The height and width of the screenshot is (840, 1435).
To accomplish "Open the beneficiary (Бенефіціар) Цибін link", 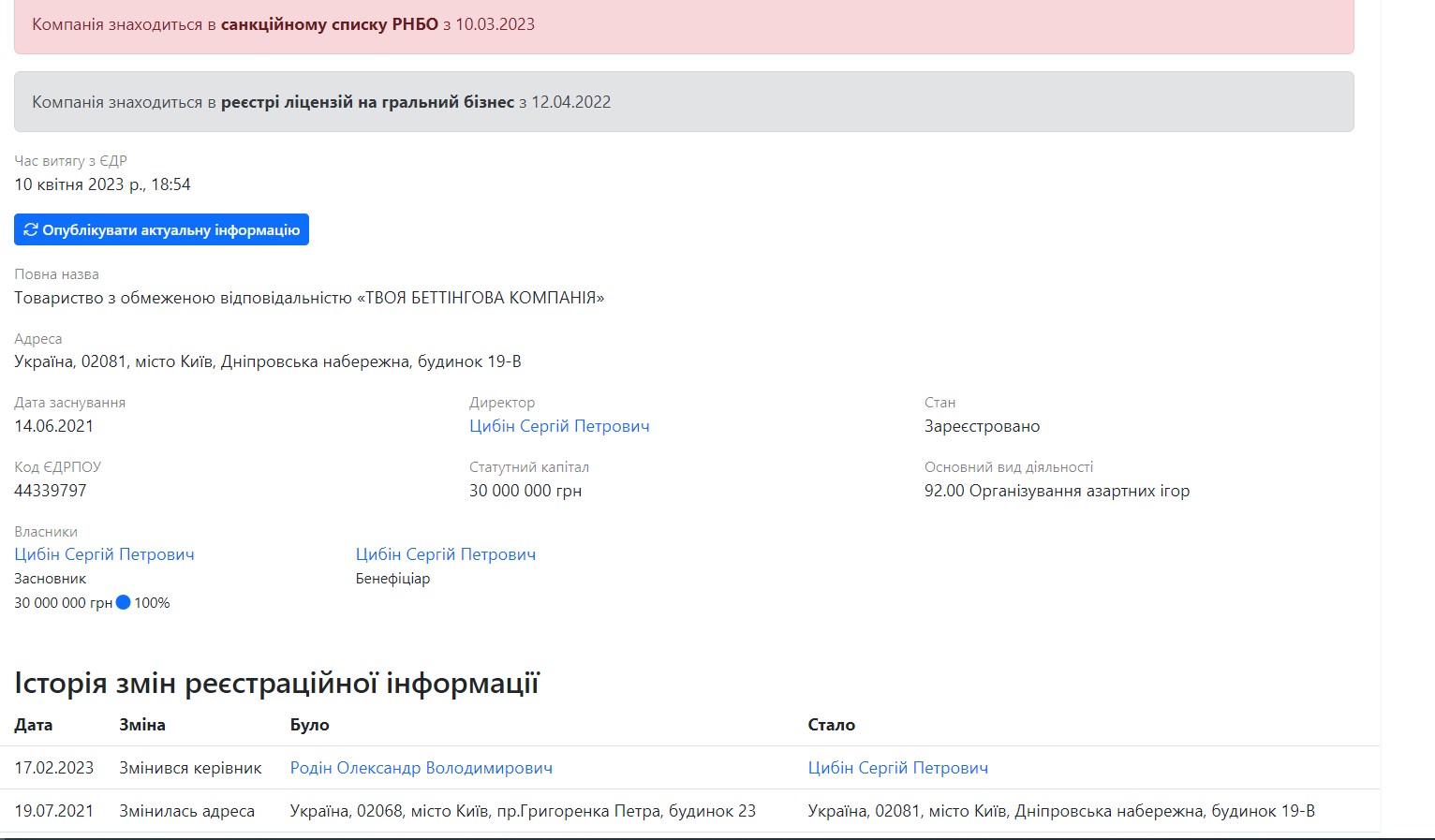I will pyautogui.click(x=445, y=554).
